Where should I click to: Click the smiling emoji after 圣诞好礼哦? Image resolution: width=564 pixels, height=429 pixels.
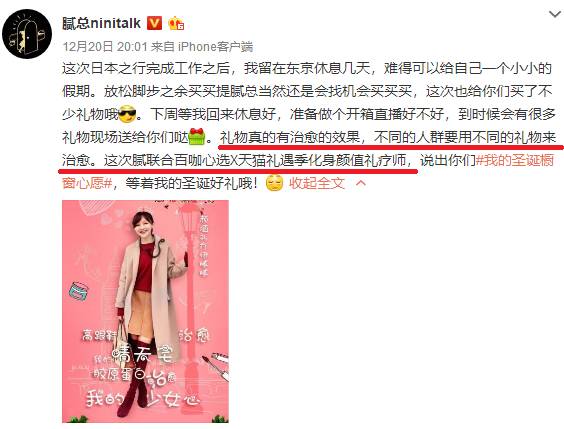tap(274, 183)
